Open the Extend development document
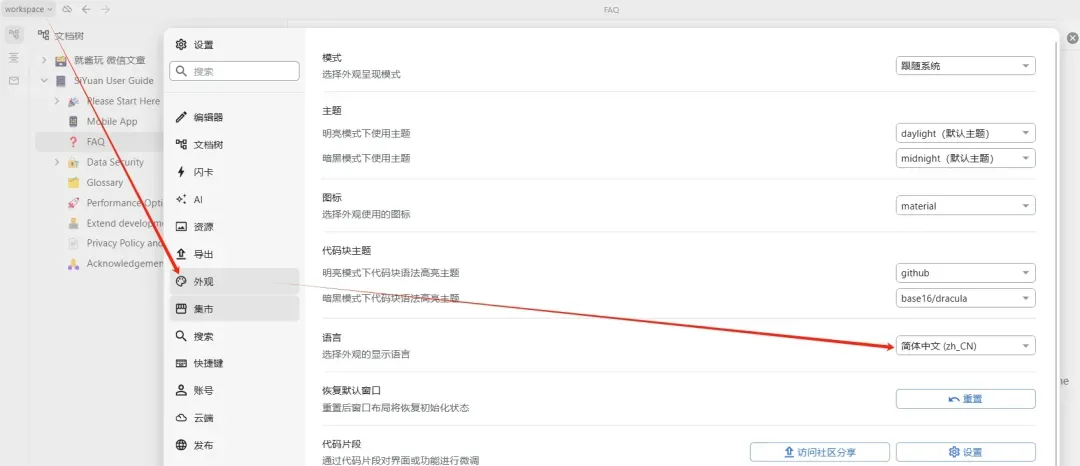The image size is (1080, 466). (x=124, y=223)
